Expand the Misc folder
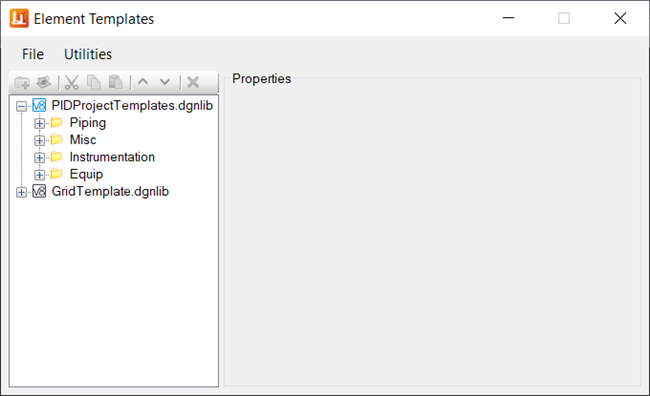Screen dimensions: 650x396 coord(39,141)
